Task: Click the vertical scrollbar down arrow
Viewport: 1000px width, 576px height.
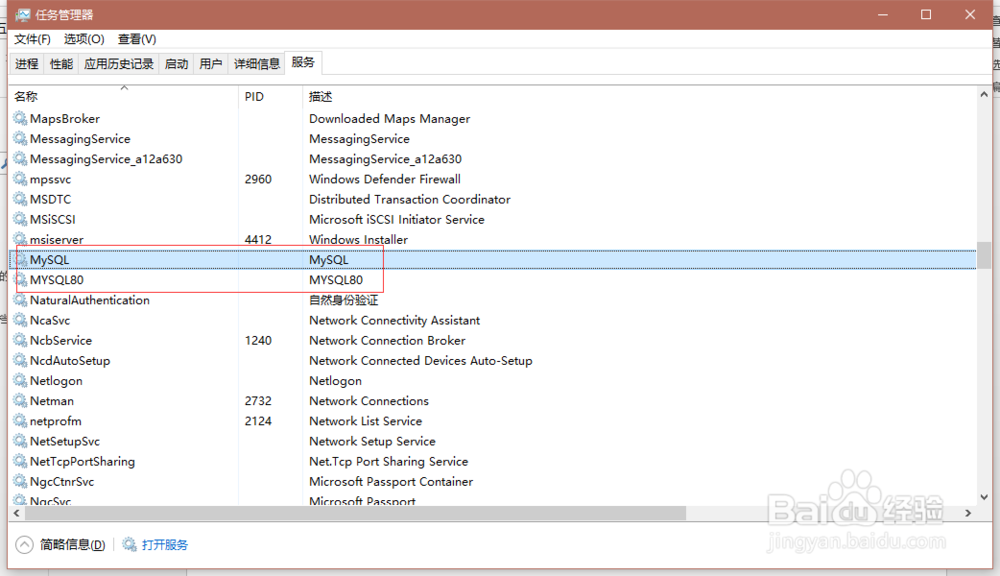Action: [x=985, y=494]
